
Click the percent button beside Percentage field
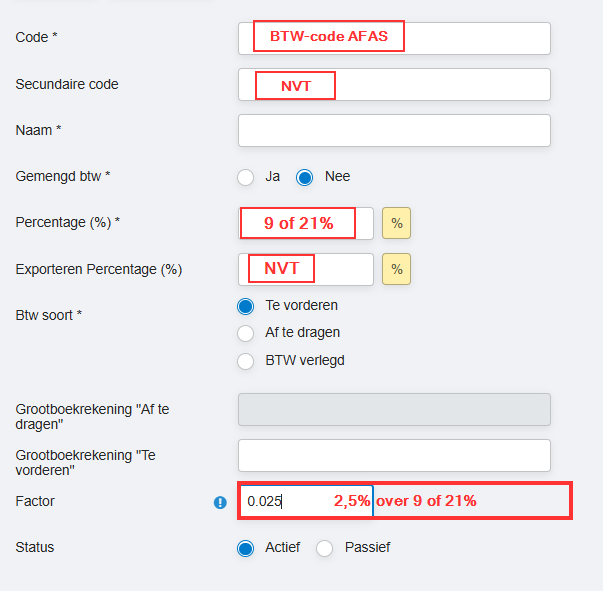click(x=396, y=223)
